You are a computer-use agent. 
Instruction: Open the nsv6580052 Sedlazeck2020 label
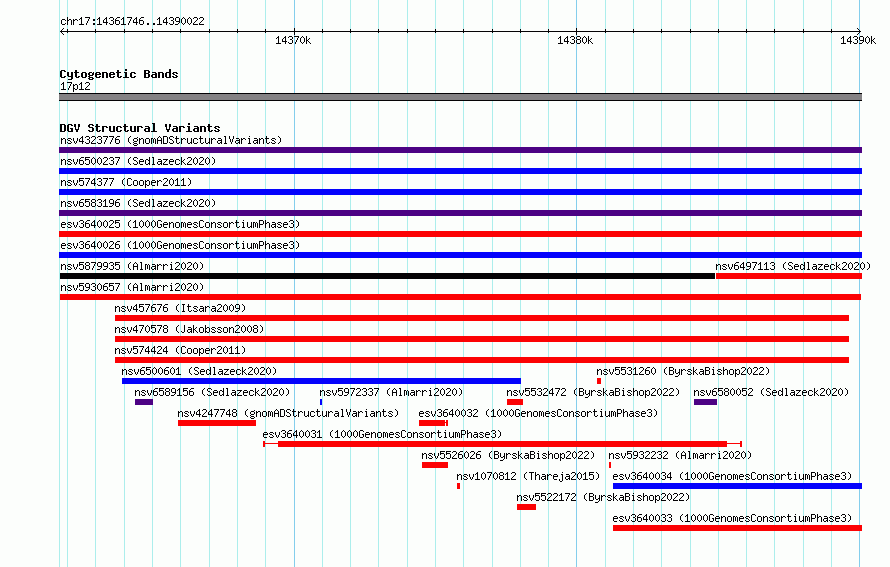coord(771,392)
